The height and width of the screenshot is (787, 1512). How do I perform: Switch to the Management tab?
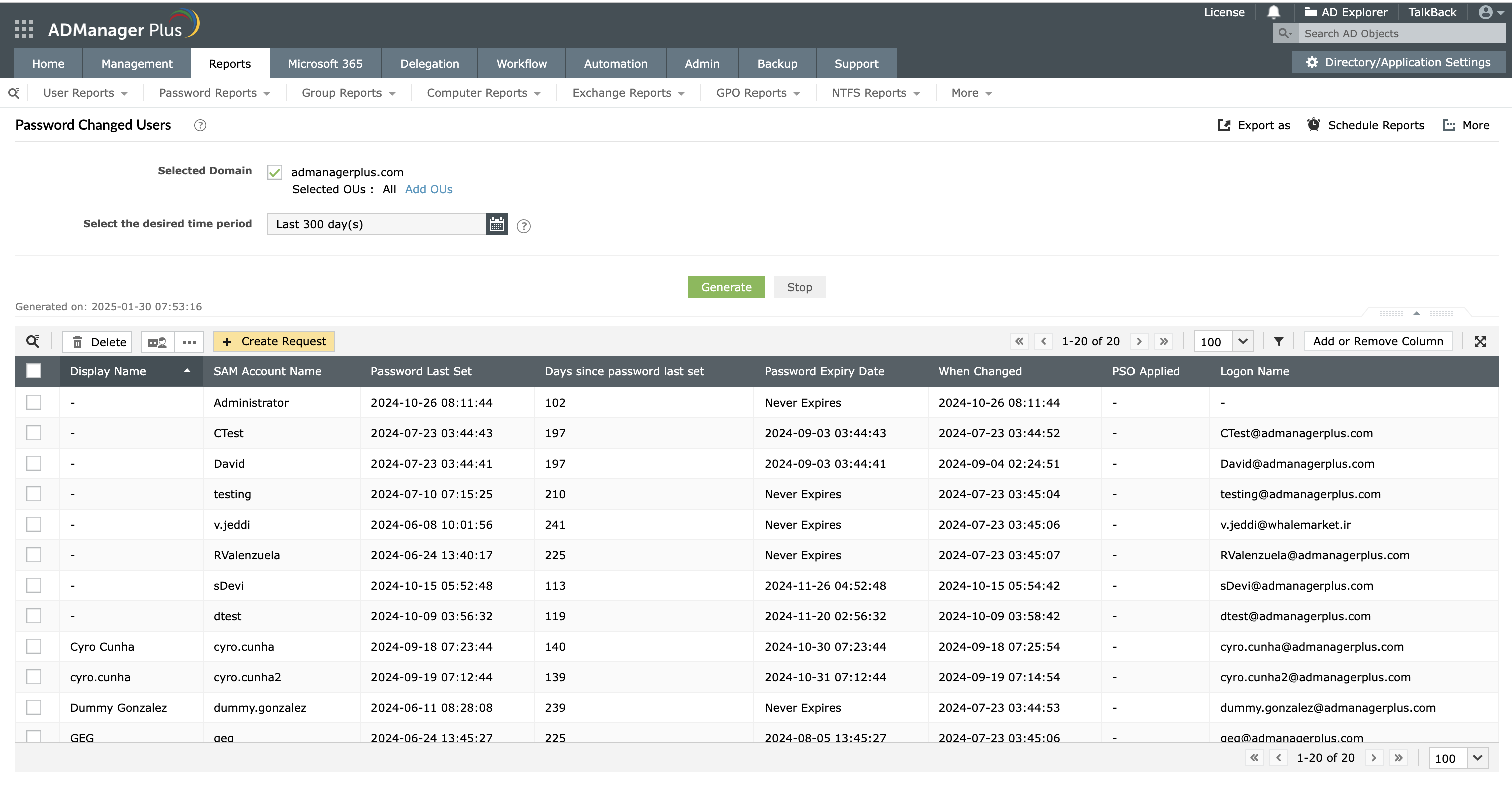coord(136,64)
